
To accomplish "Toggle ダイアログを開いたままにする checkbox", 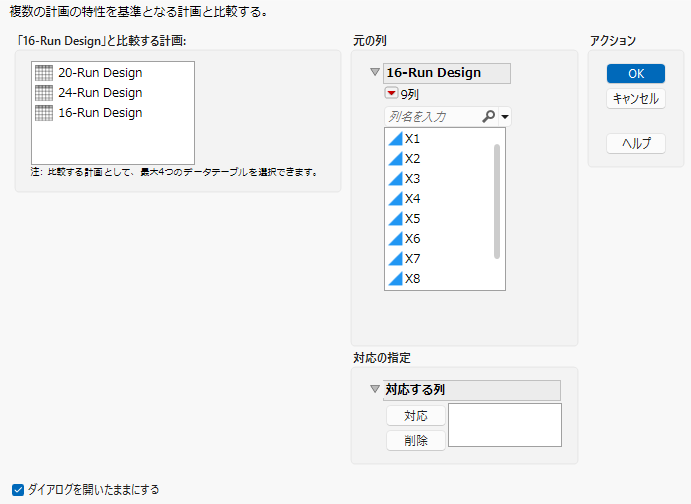I will [18, 490].
